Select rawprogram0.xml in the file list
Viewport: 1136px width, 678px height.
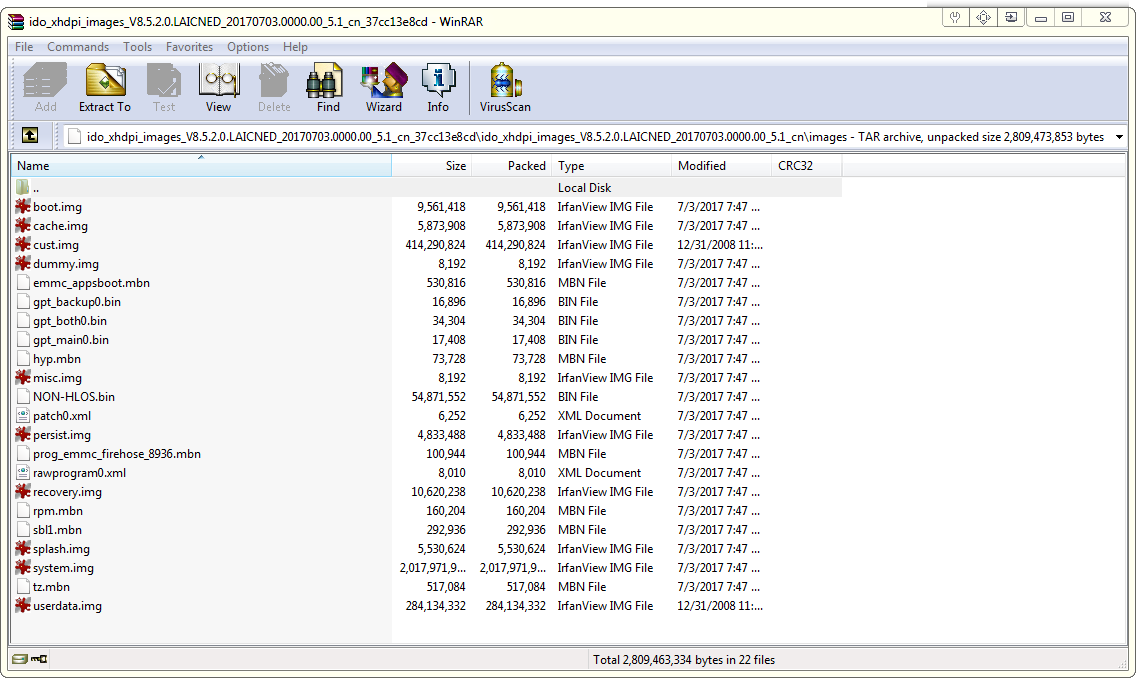pos(79,473)
